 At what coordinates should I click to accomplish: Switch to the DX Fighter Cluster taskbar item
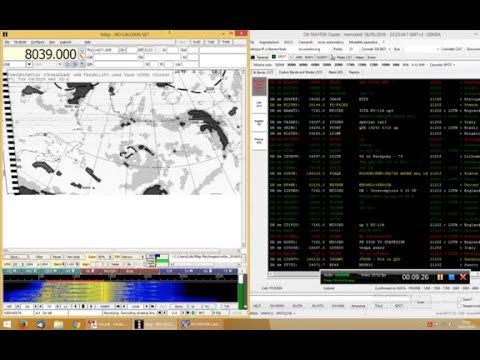coord(201,324)
